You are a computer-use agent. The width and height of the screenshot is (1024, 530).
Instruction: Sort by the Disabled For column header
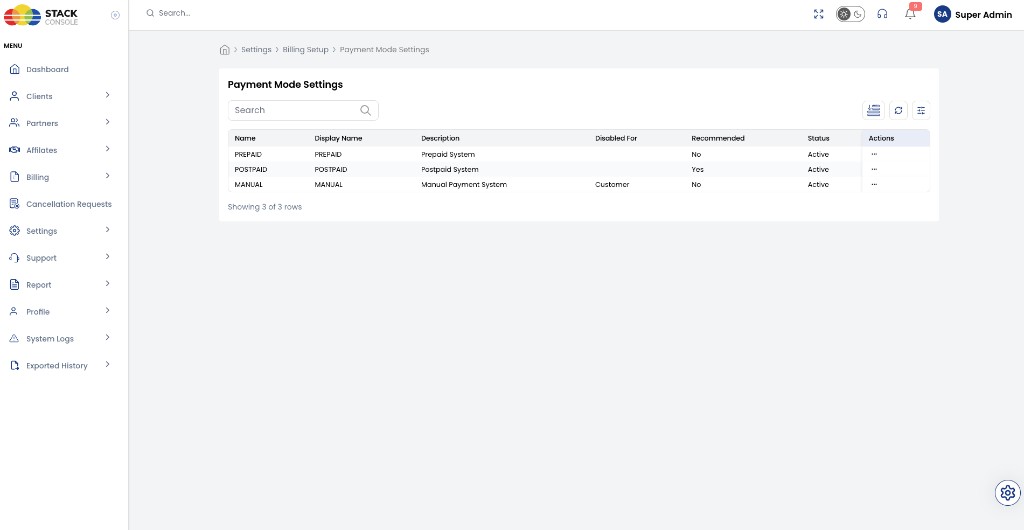coord(616,138)
